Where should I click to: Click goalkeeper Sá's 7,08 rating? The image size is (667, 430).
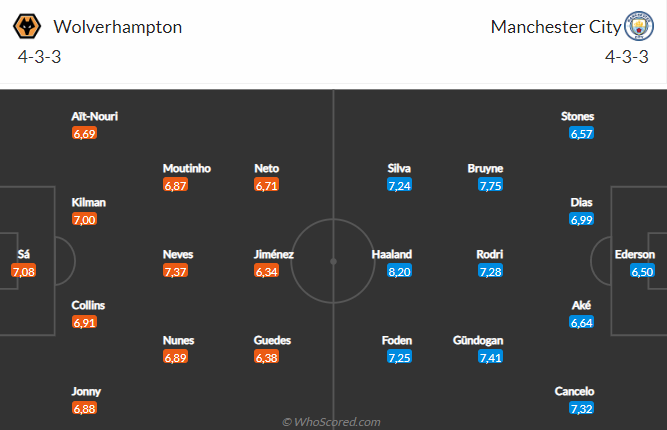click(23, 271)
